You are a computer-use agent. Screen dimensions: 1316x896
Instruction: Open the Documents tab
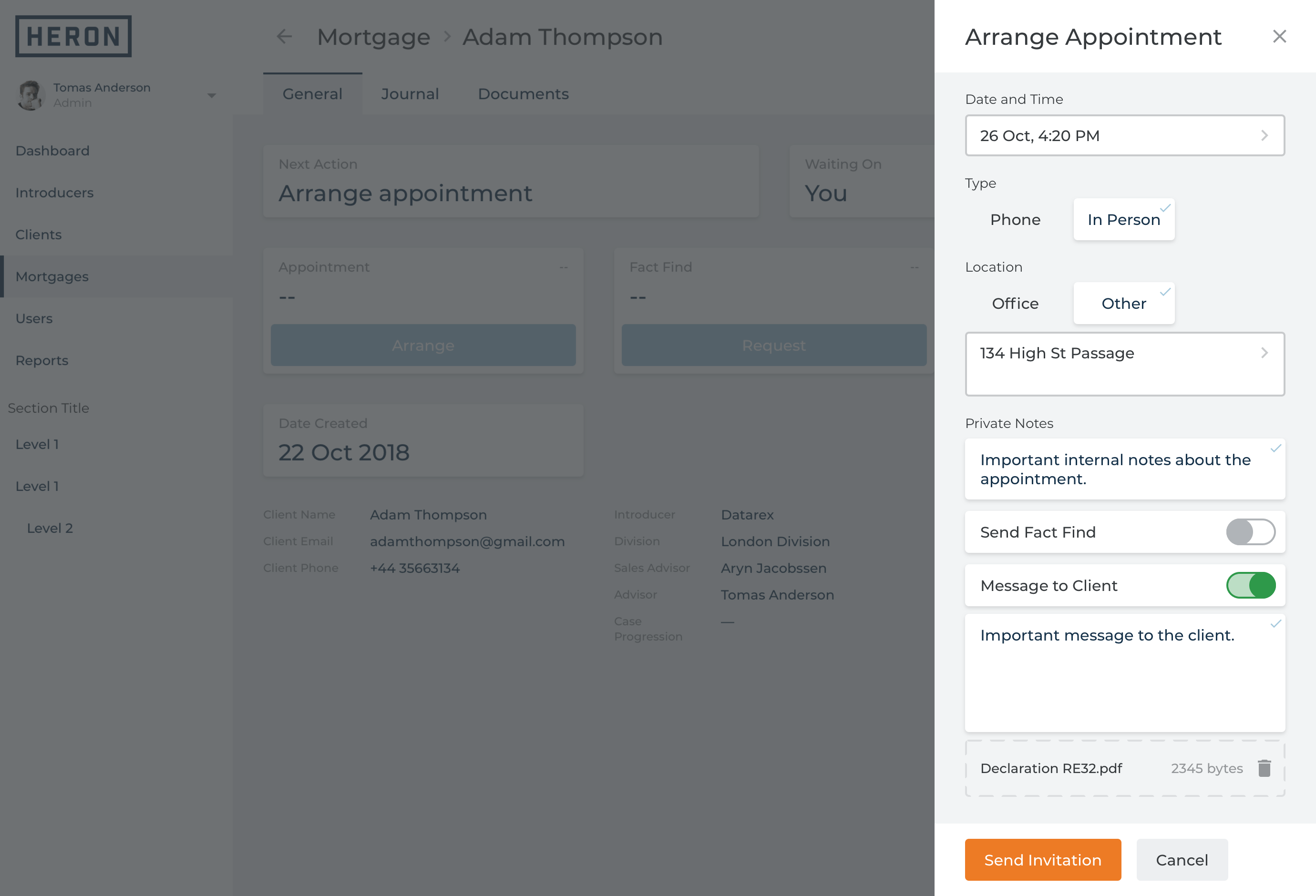point(523,94)
